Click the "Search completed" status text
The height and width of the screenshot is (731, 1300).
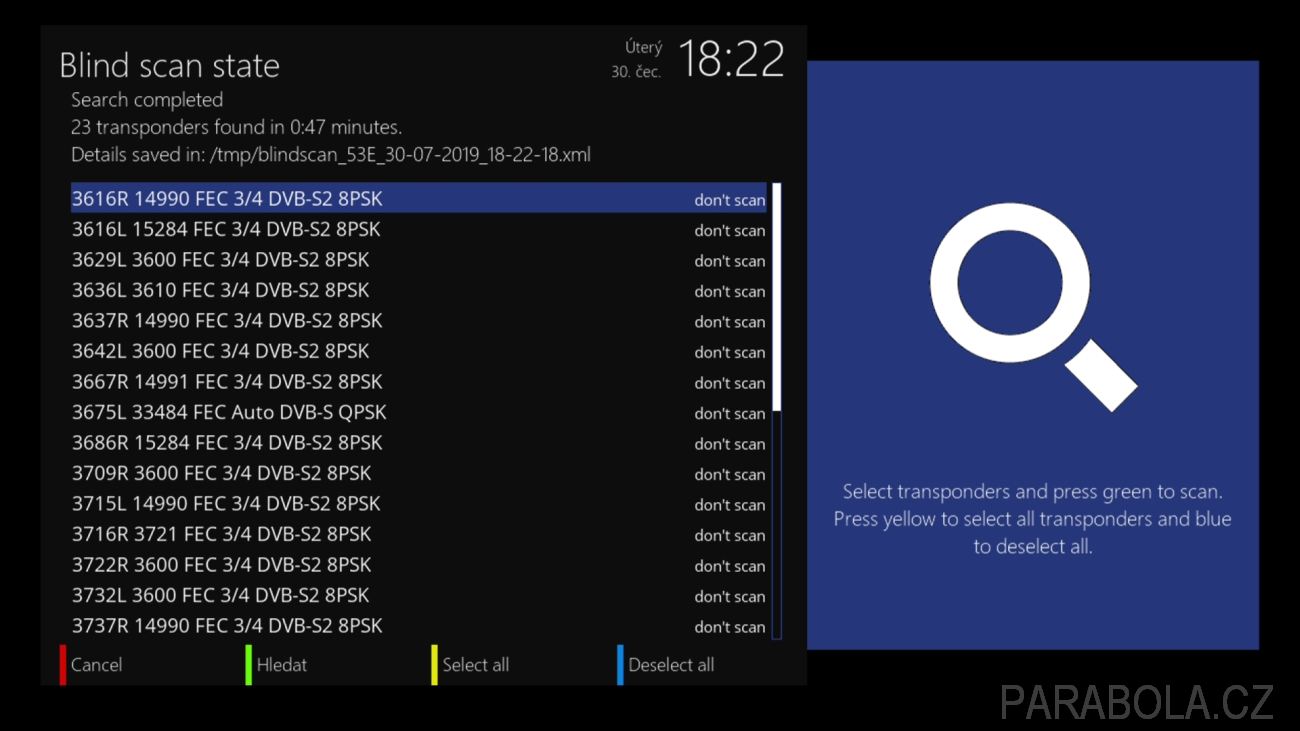pyautogui.click(x=147, y=100)
